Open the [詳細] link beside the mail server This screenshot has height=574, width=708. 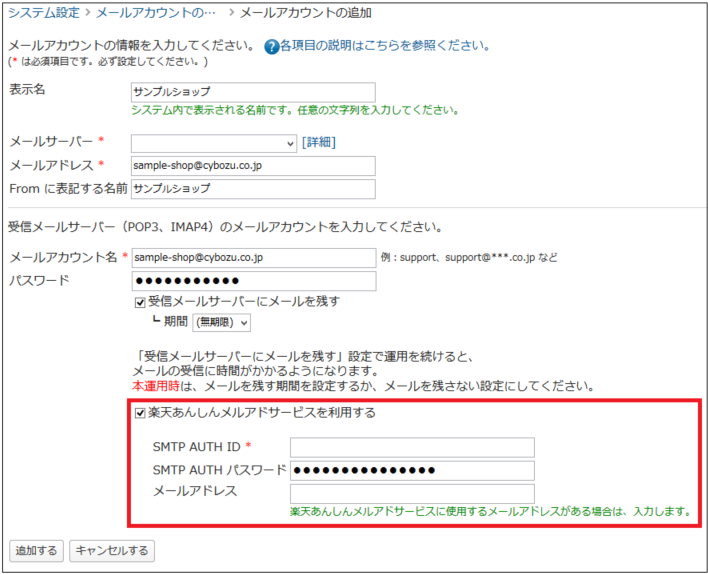click(318, 143)
